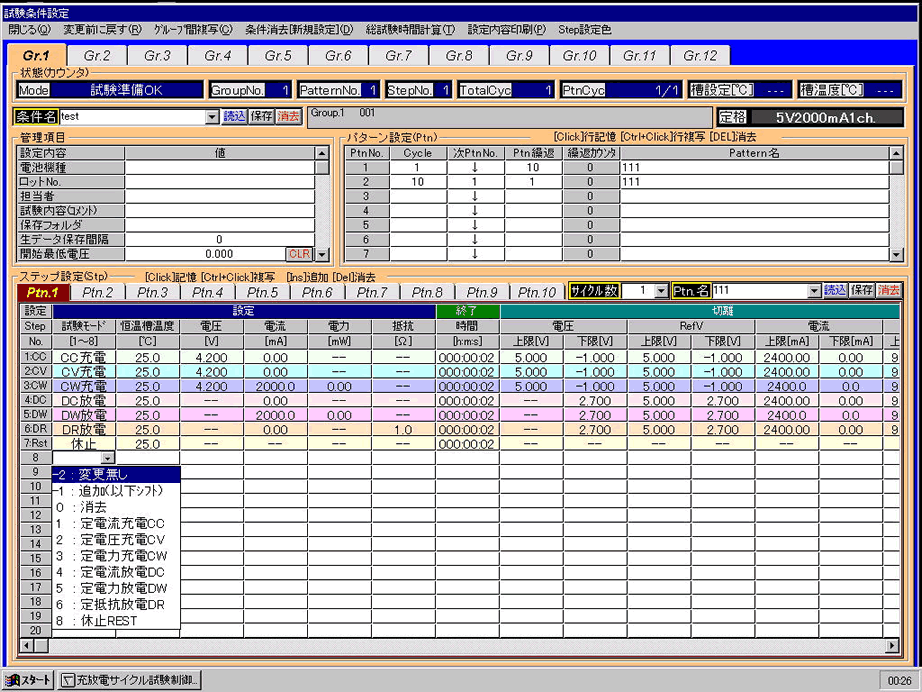The height and width of the screenshot is (692, 922).
Task: Select '-1 : 追加(以下シフト)' option
Action: click(x=116, y=491)
